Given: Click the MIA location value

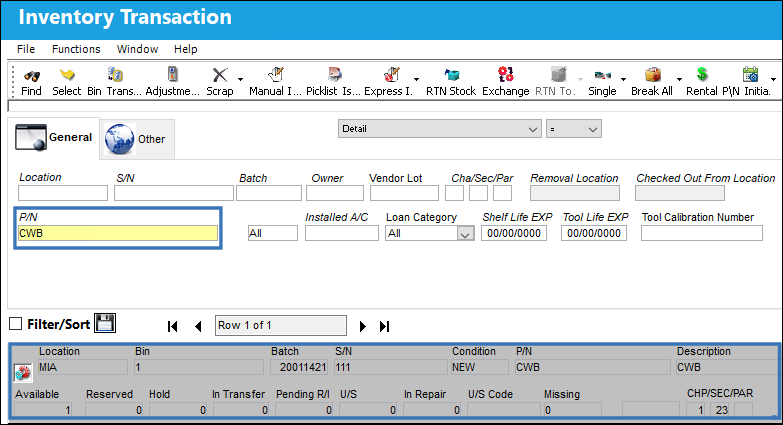Looking at the screenshot, I should point(82,368).
